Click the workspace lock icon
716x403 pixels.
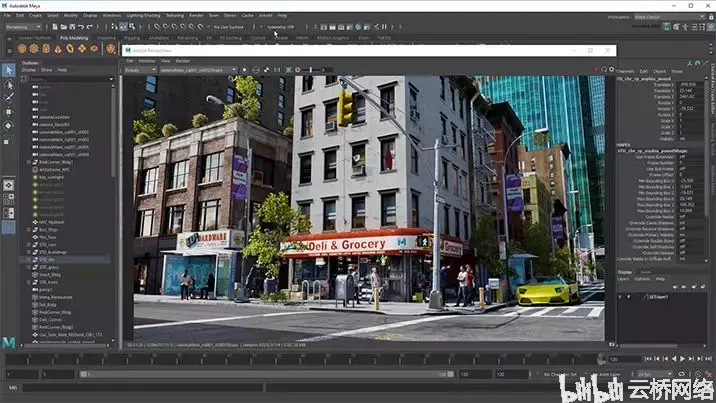click(x=711, y=17)
